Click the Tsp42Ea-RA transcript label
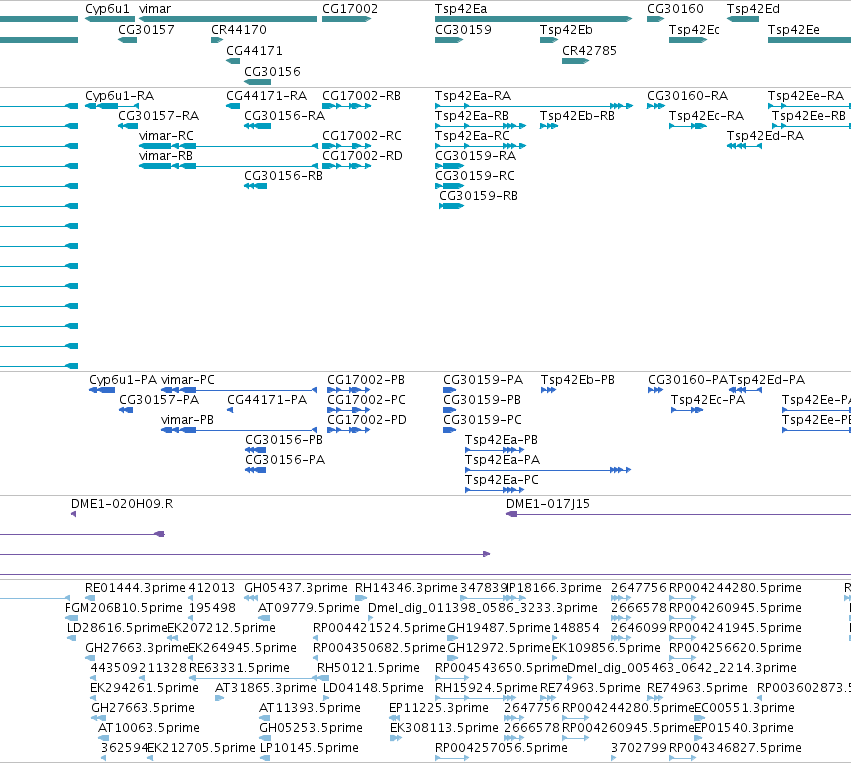 (473, 96)
